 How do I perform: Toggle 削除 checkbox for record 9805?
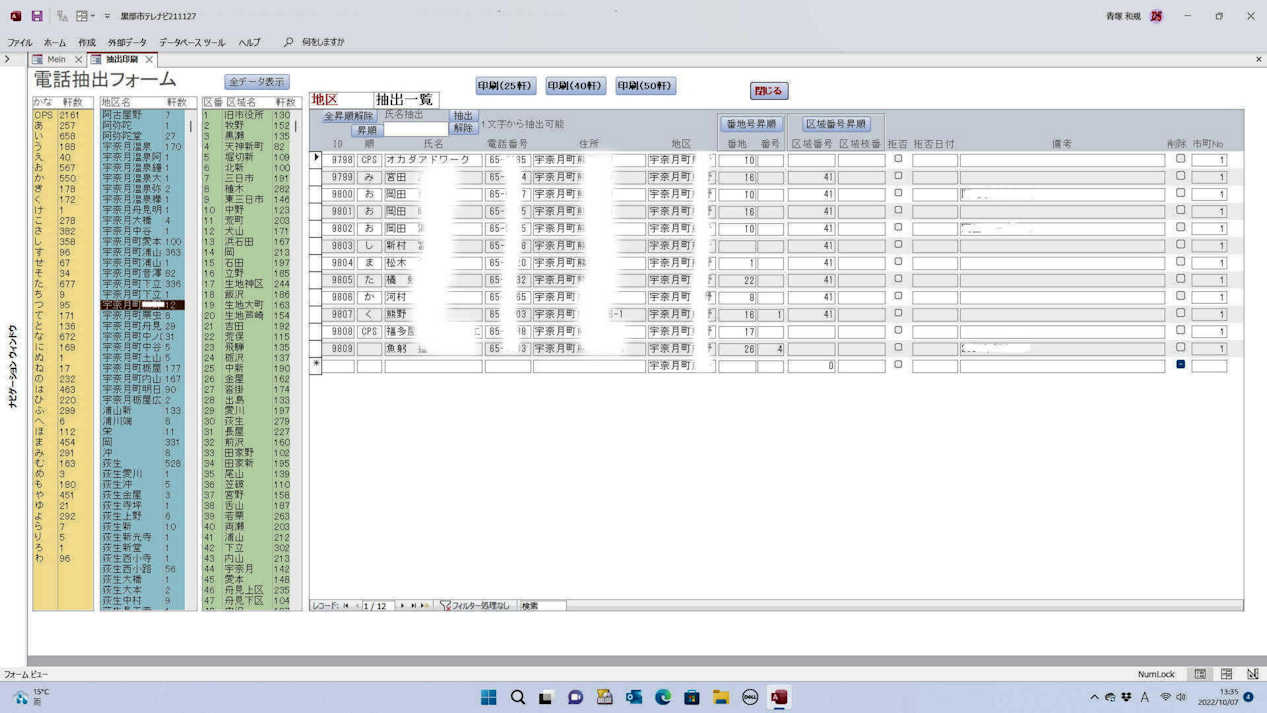point(1180,279)
